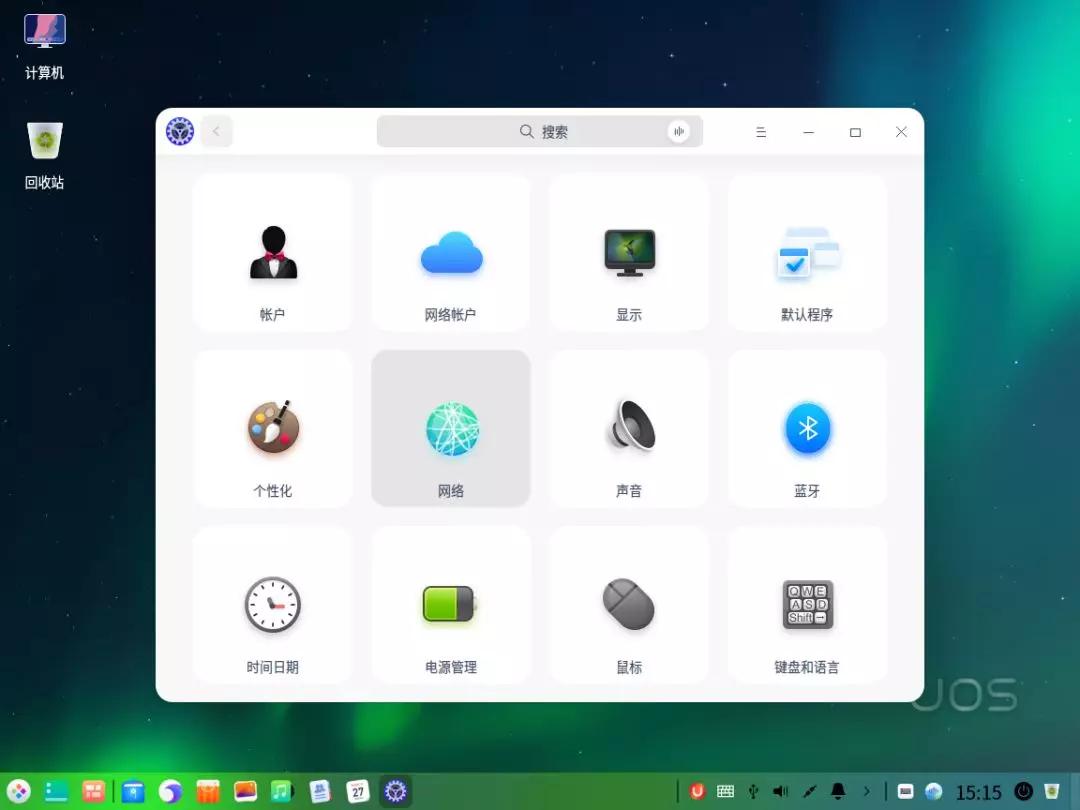This screenshot has width=1080, height=810.
Task: Open the 网络帐户 cloud settings
Action: tap(451, 253)
